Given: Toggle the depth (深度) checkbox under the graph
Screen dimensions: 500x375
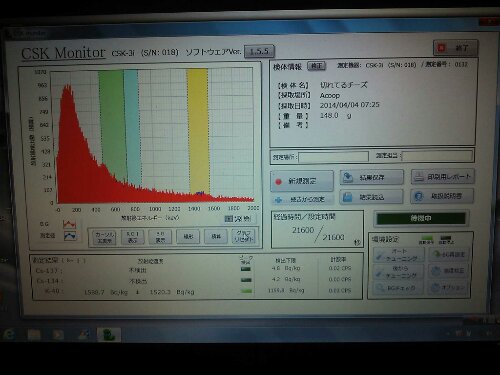Looking at the screenshot, I should 228,219.
